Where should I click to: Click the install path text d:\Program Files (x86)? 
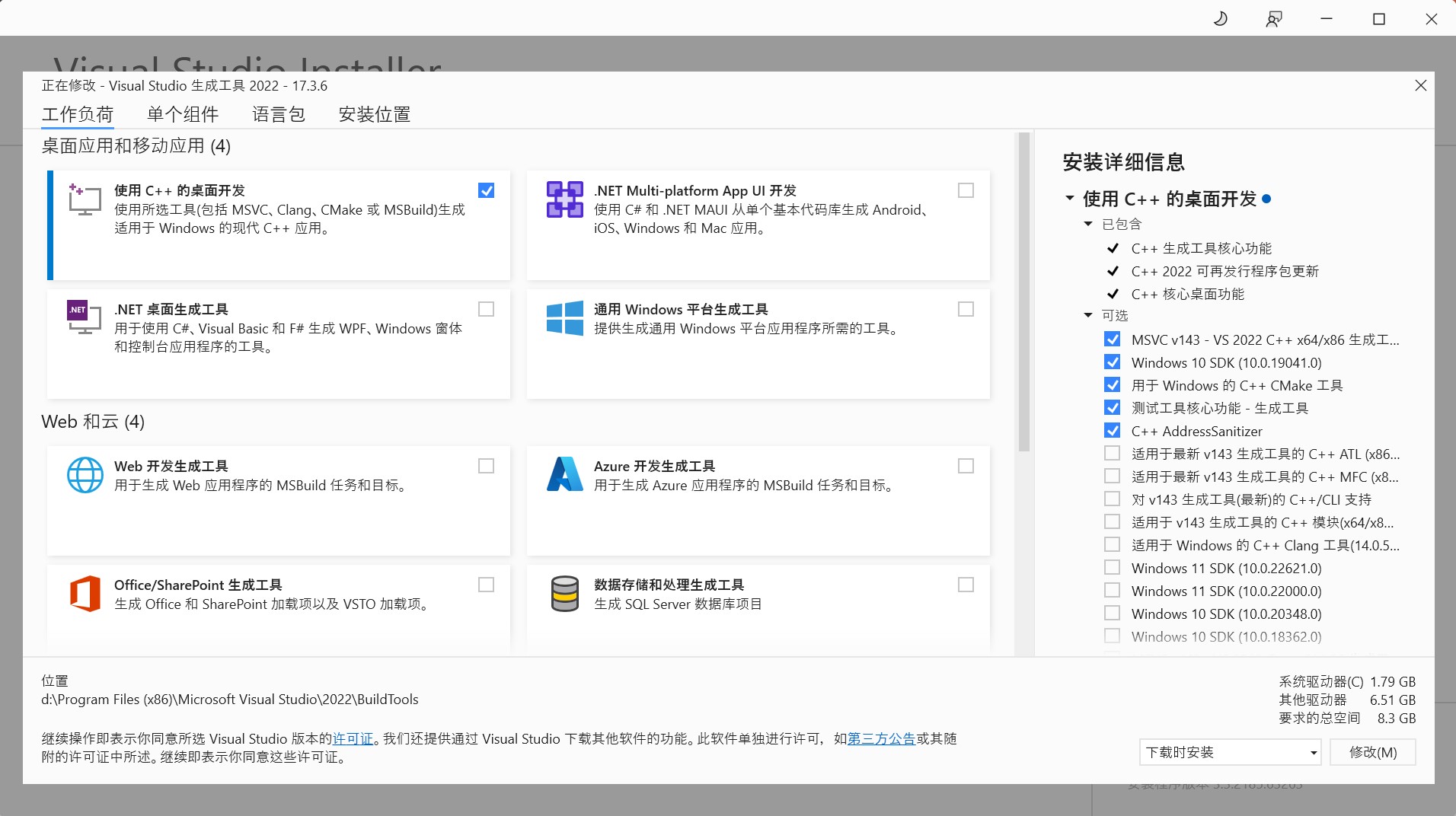[x=230, y=699]
